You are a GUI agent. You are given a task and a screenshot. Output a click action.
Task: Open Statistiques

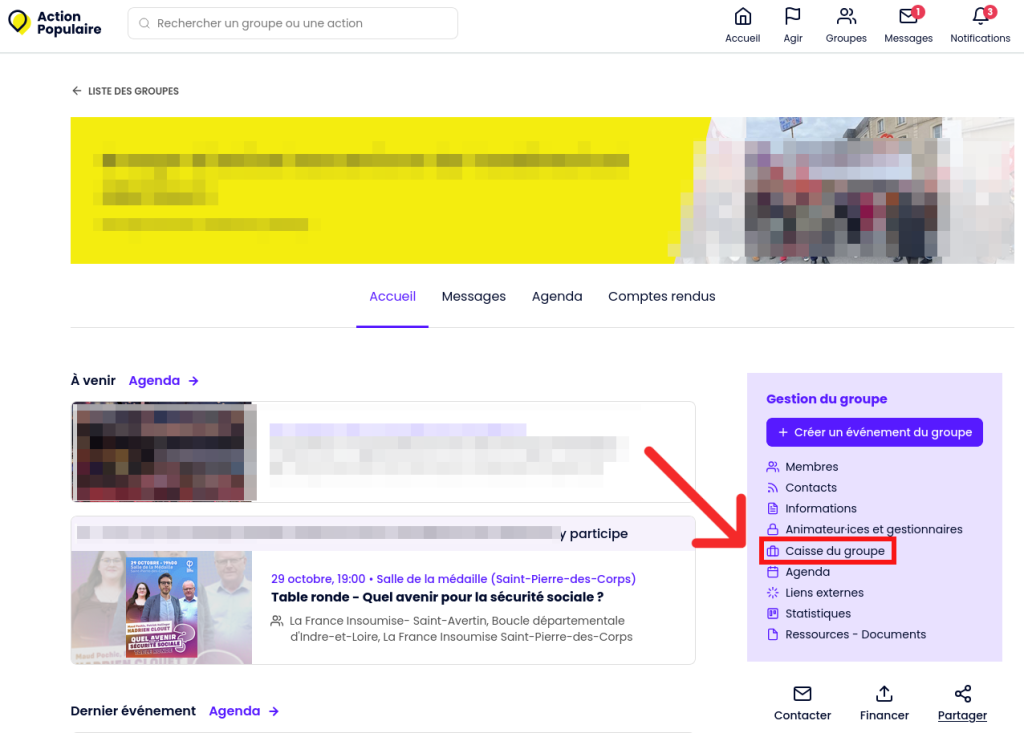pos(818,613)
